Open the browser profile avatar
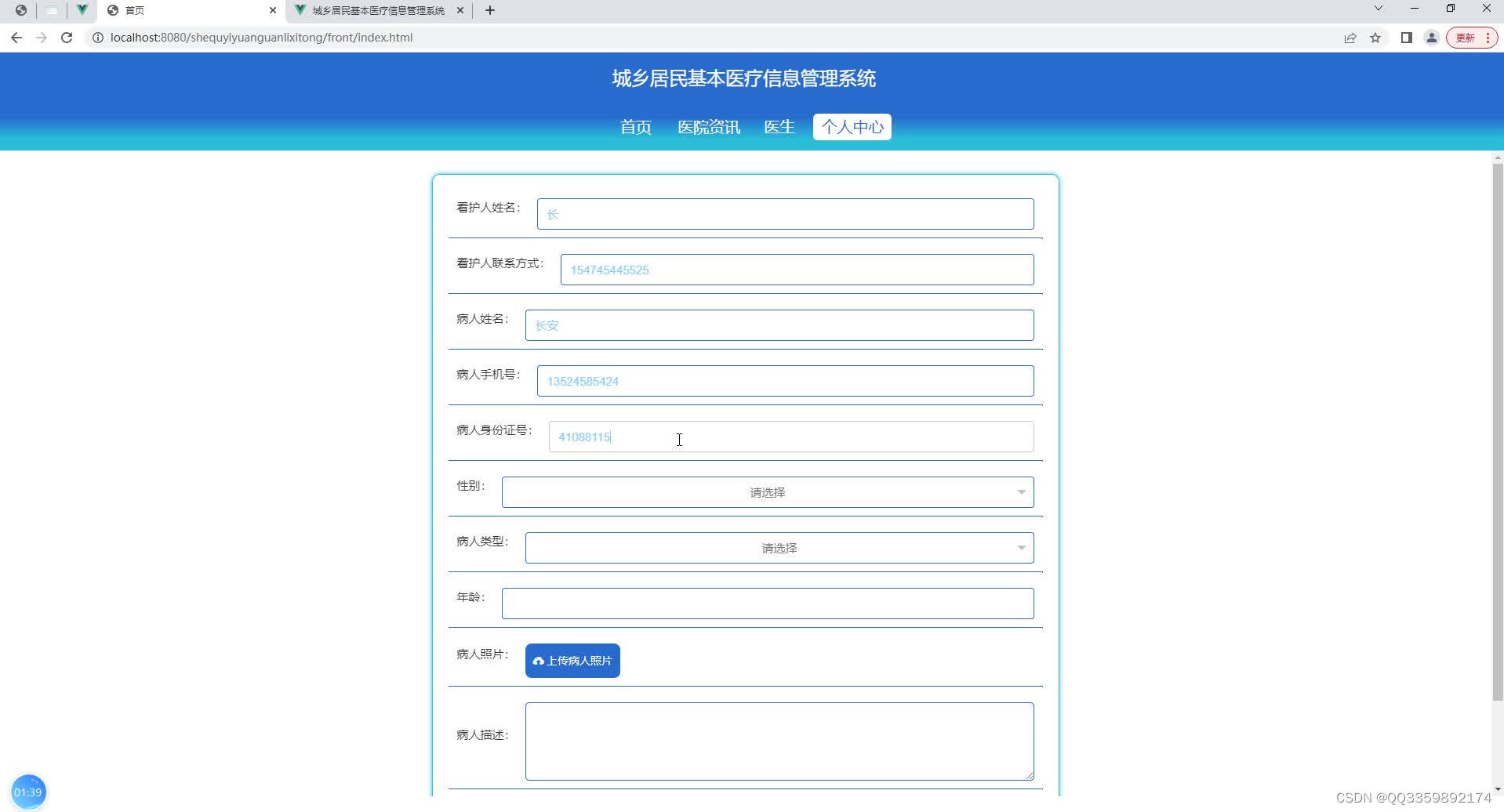Screen dimensions: 1504x812 pyautogui.click(x=1432, y=38)
